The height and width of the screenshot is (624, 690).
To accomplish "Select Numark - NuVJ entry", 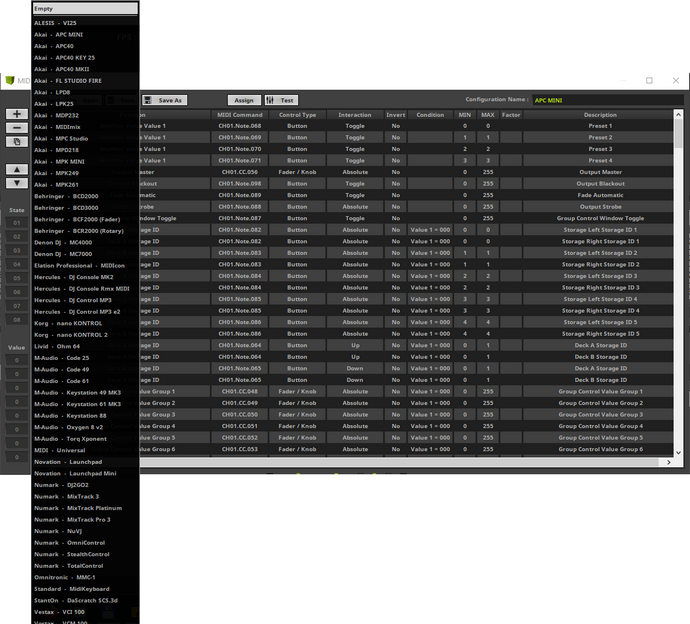I will [85, 531].
